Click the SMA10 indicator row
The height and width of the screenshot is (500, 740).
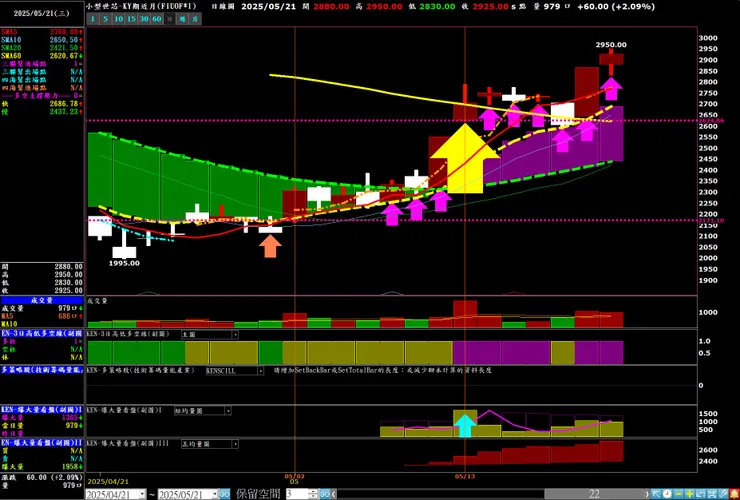(42, 40)
